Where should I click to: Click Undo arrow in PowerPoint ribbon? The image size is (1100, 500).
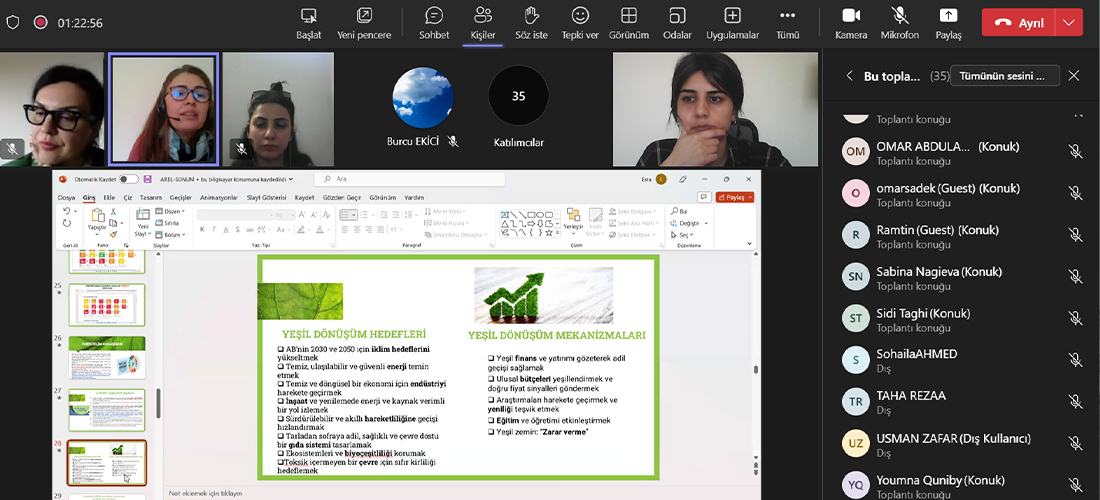[x=66, y=211]
